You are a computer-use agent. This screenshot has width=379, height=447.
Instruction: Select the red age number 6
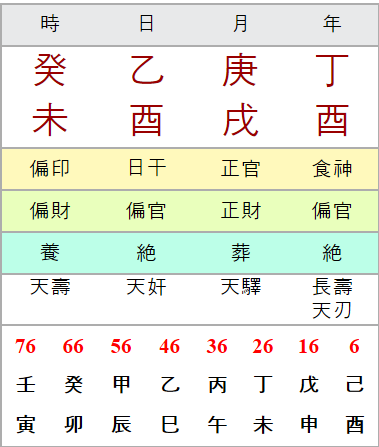pyautogui.click(x=354, y=346)
